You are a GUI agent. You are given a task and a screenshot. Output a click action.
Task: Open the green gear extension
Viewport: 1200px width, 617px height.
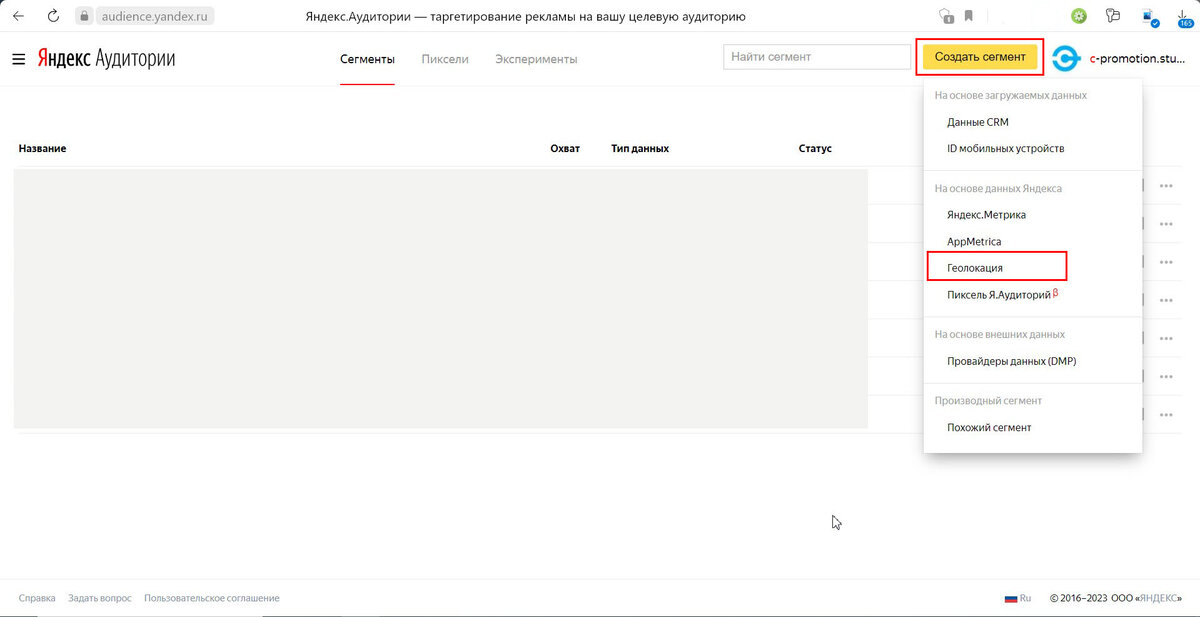pyautogui.click(x=1079, y=16)
